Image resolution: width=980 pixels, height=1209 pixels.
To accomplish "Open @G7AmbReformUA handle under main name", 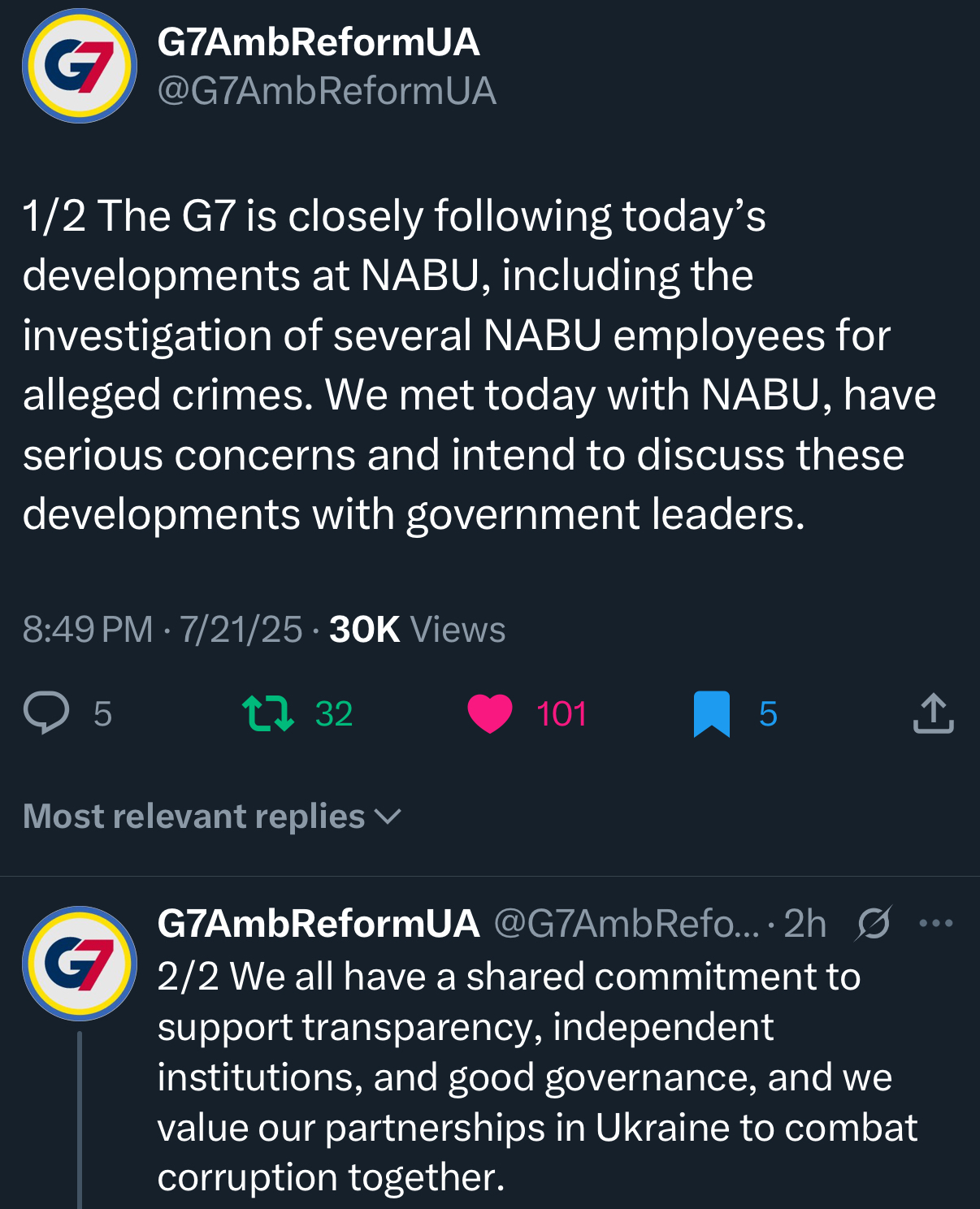I will [327, 91].
